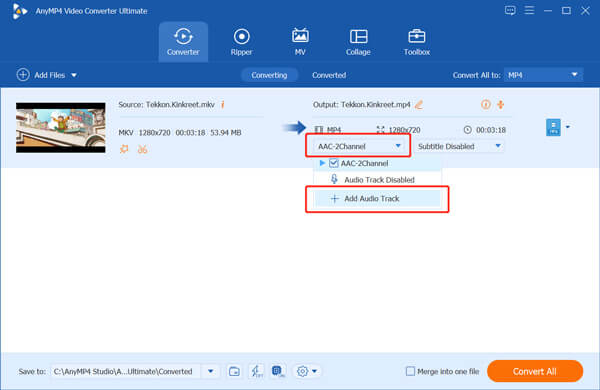
Task: Open the Toolbox tab
Action: click(417, 42)
